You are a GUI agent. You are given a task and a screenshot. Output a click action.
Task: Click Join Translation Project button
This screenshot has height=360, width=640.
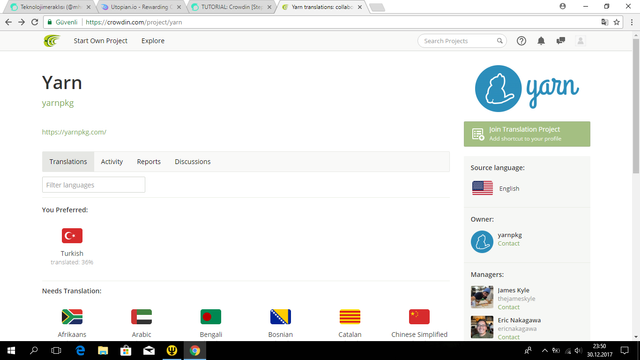point(527,134)
